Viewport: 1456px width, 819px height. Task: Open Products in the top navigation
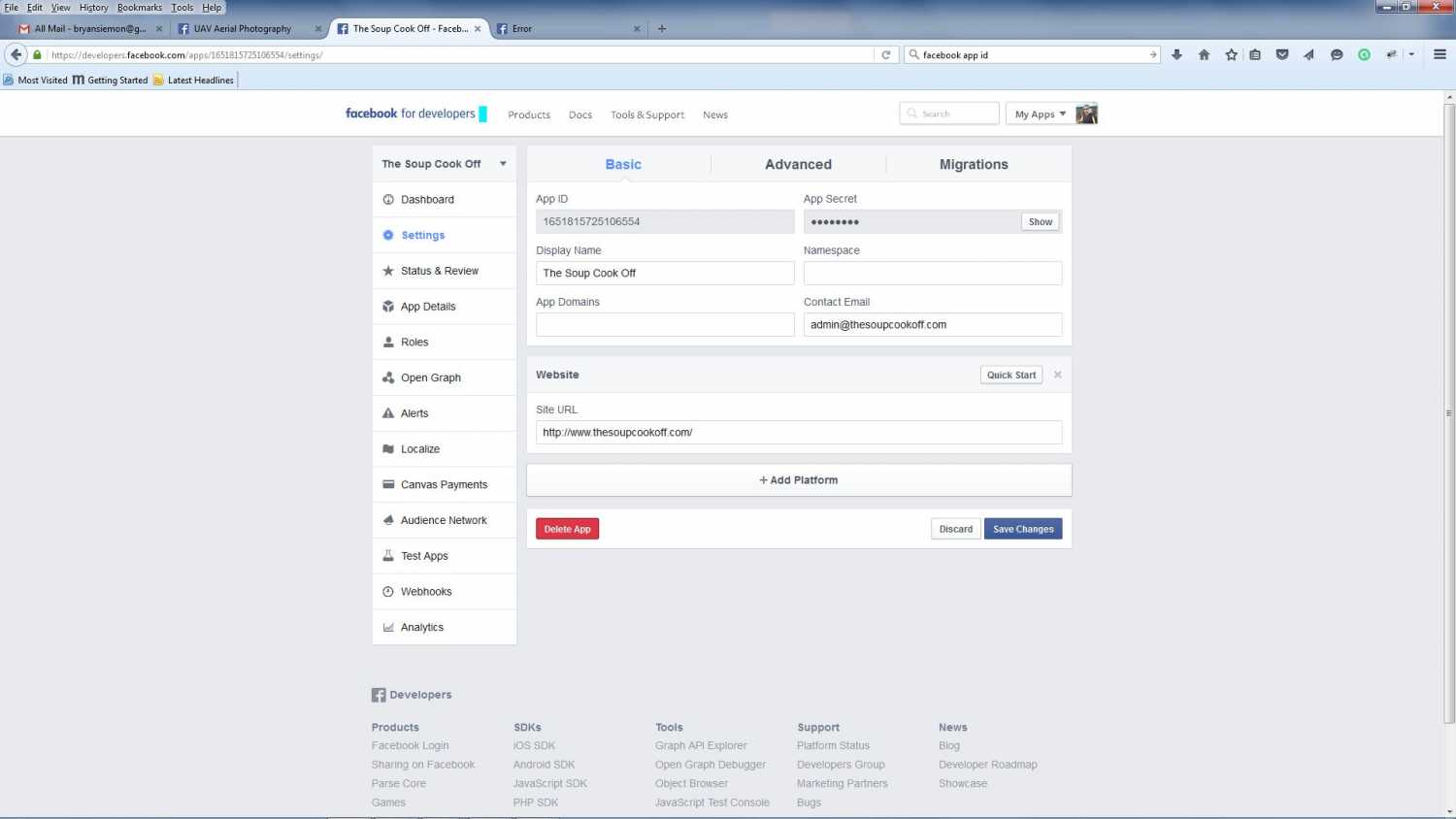pos(529,115)
